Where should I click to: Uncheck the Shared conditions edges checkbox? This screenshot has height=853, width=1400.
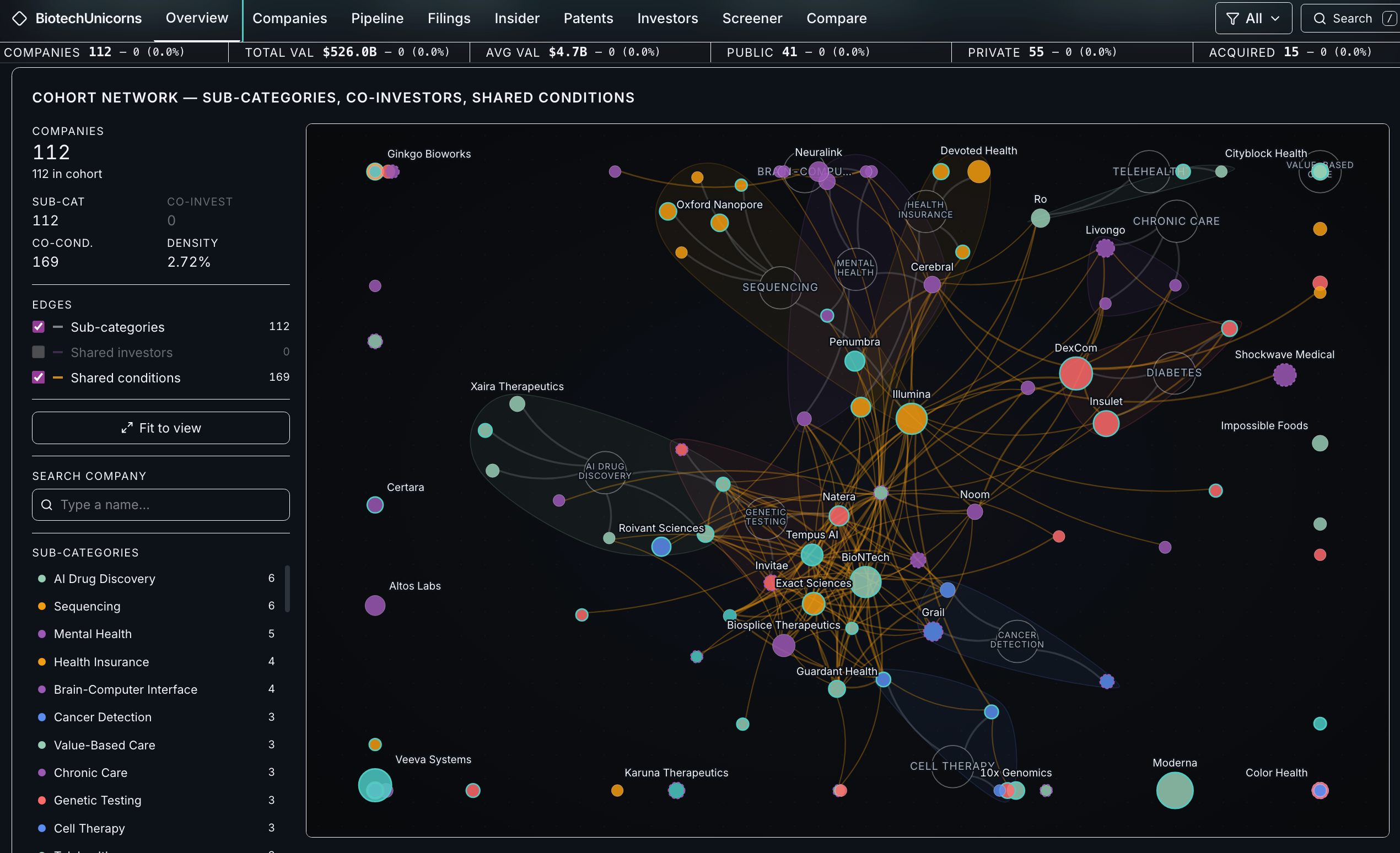[x=38, y=377]
